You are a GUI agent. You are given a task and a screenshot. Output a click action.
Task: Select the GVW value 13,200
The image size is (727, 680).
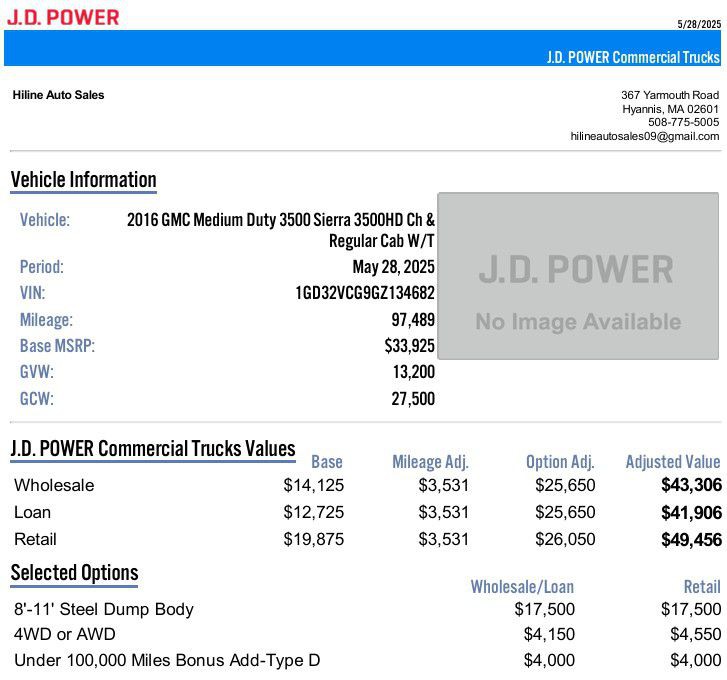pyautogui.click(x=414, y=372)
